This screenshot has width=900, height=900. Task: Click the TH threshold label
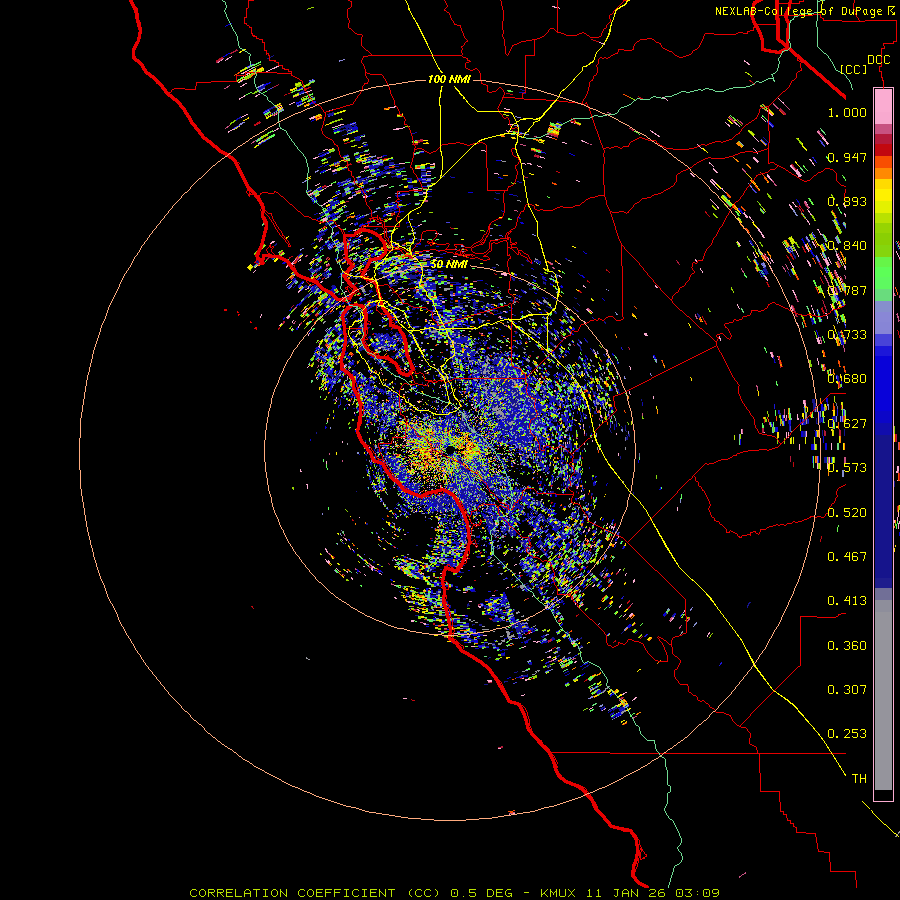859,779
